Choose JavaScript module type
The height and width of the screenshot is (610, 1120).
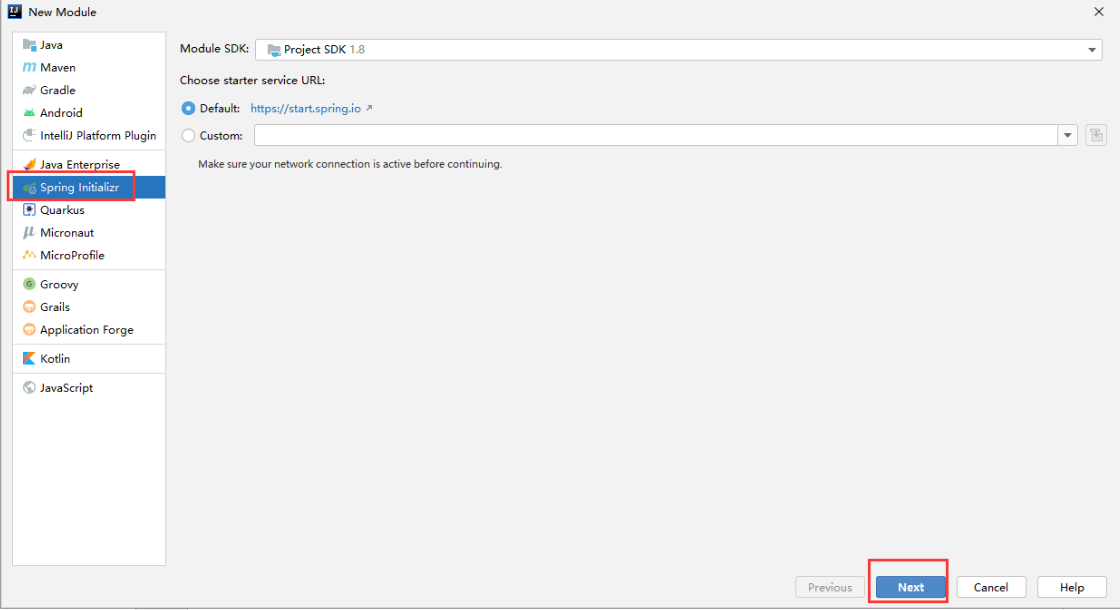[x=89, y=388]
